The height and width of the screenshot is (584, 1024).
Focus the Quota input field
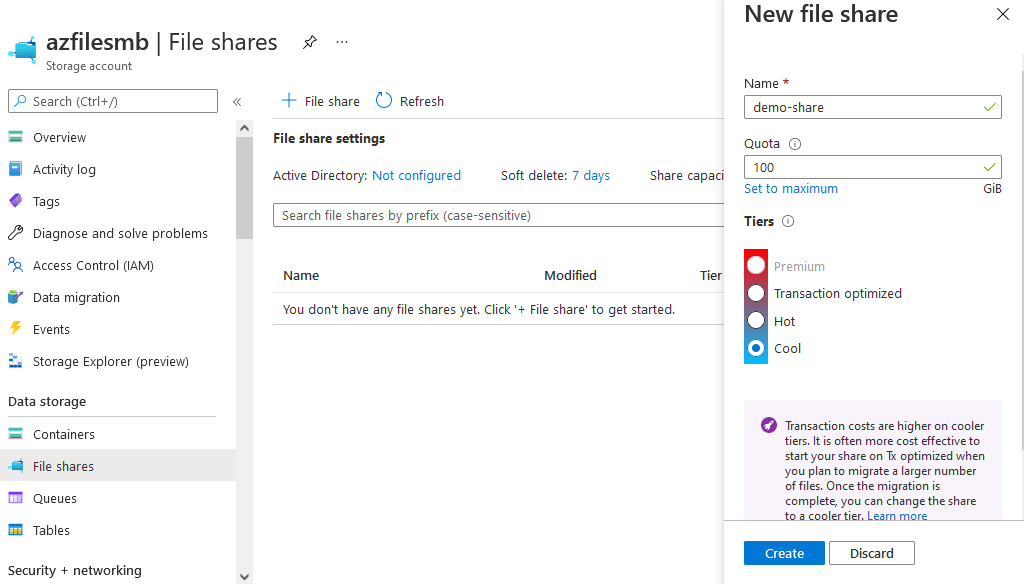coord(872,167)
